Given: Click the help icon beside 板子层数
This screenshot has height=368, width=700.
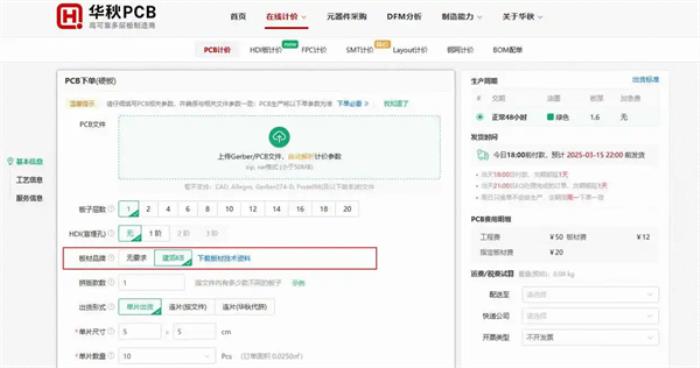Looking at the screenshot, I should (x=111, y=209).
